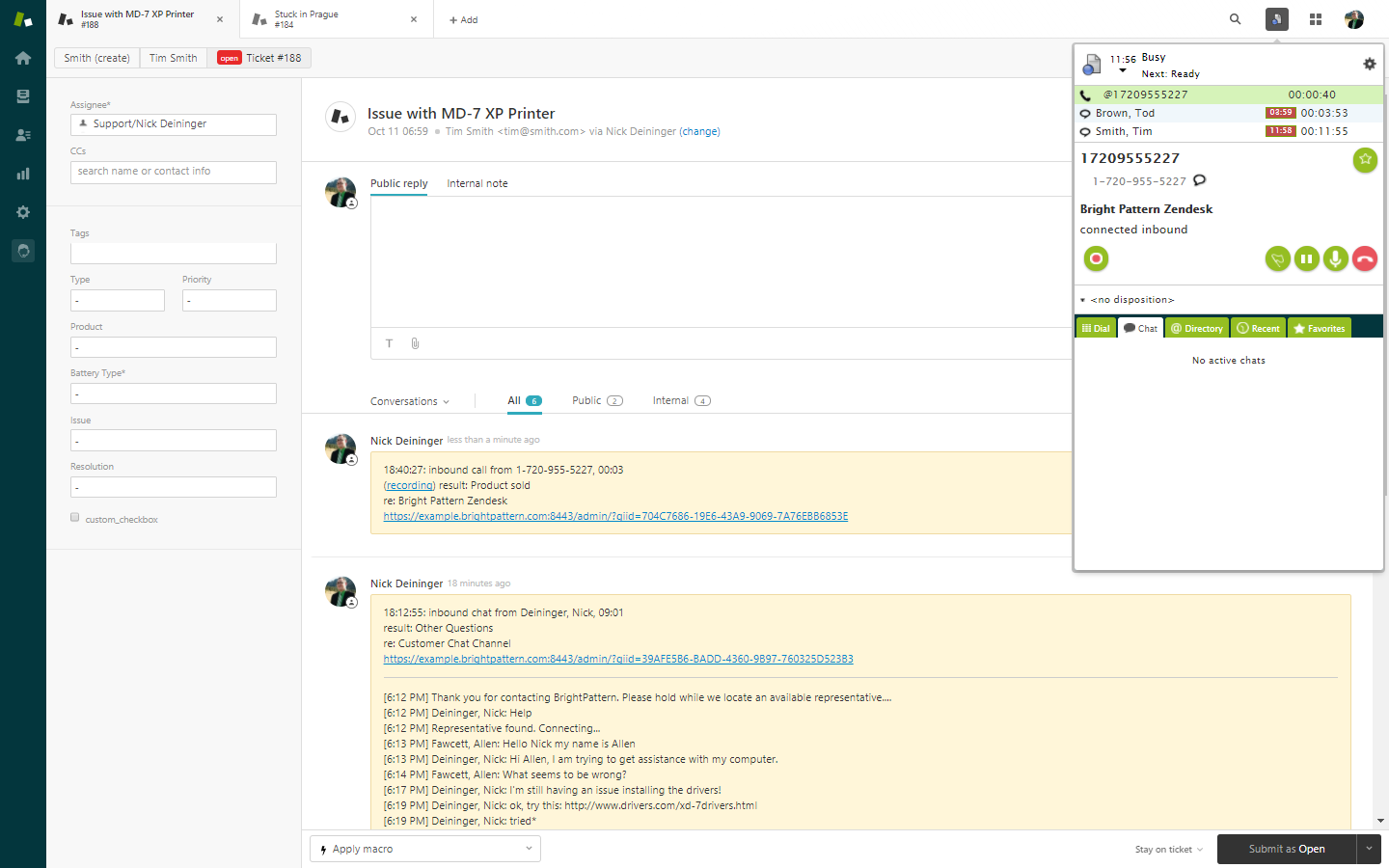Flag the current call

pos(1277,258)
